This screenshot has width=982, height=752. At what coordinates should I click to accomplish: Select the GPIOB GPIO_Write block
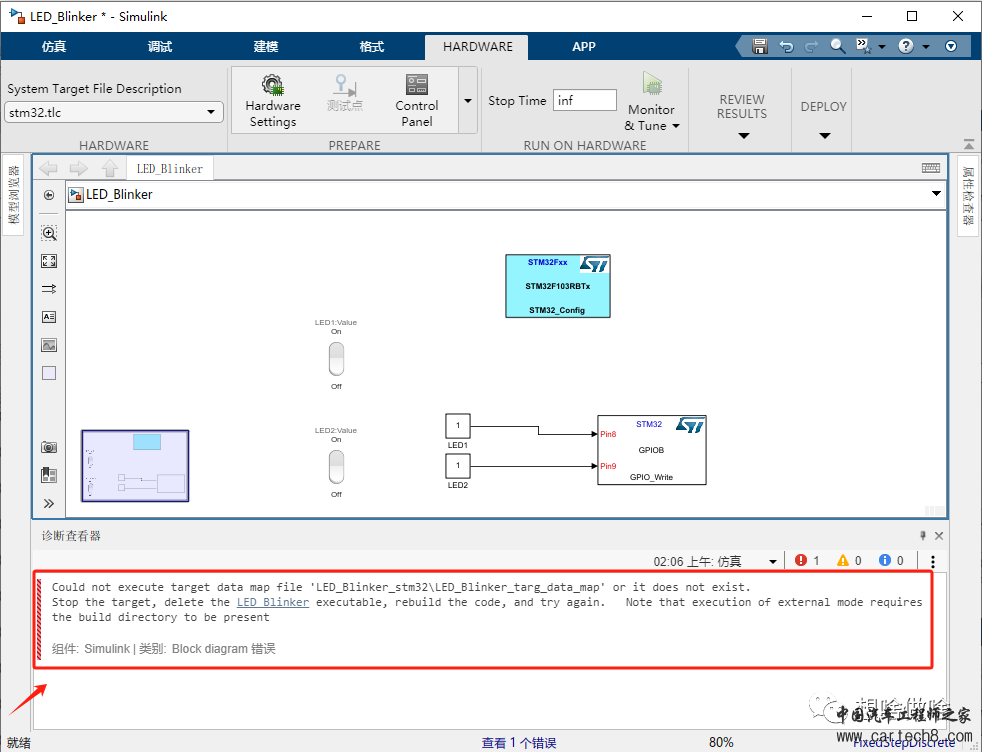[x=651, y=450]
